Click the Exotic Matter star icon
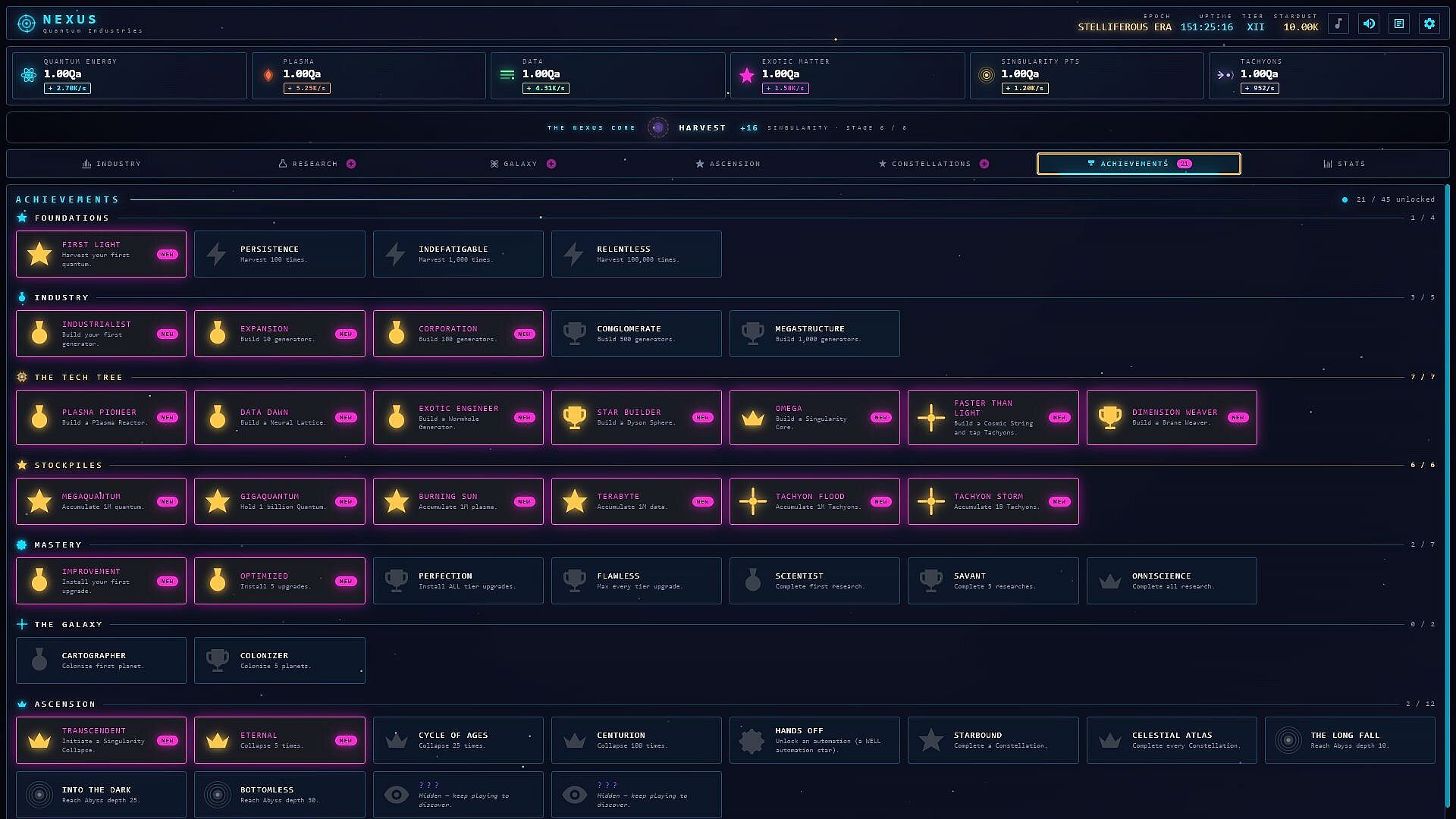 coord(747,75)
